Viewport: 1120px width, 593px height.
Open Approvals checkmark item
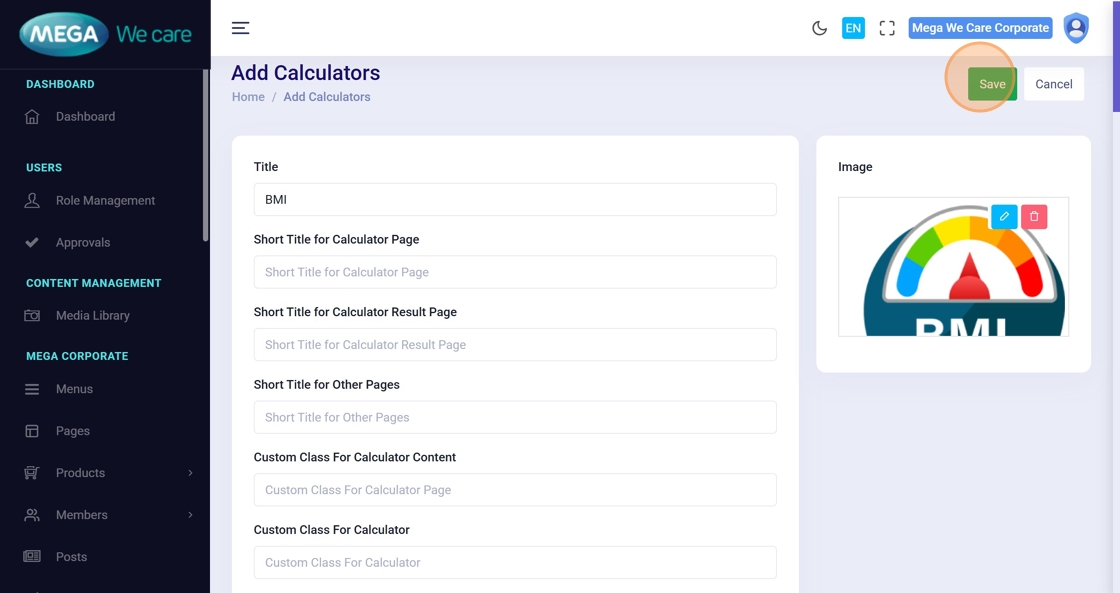[83, 243]
